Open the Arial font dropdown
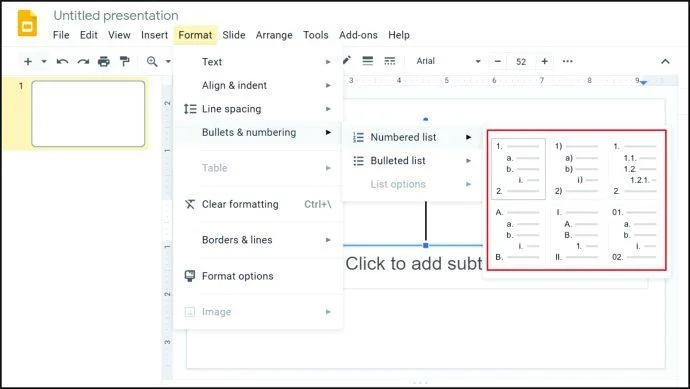 pyautogui.click(x=448, y=61)
